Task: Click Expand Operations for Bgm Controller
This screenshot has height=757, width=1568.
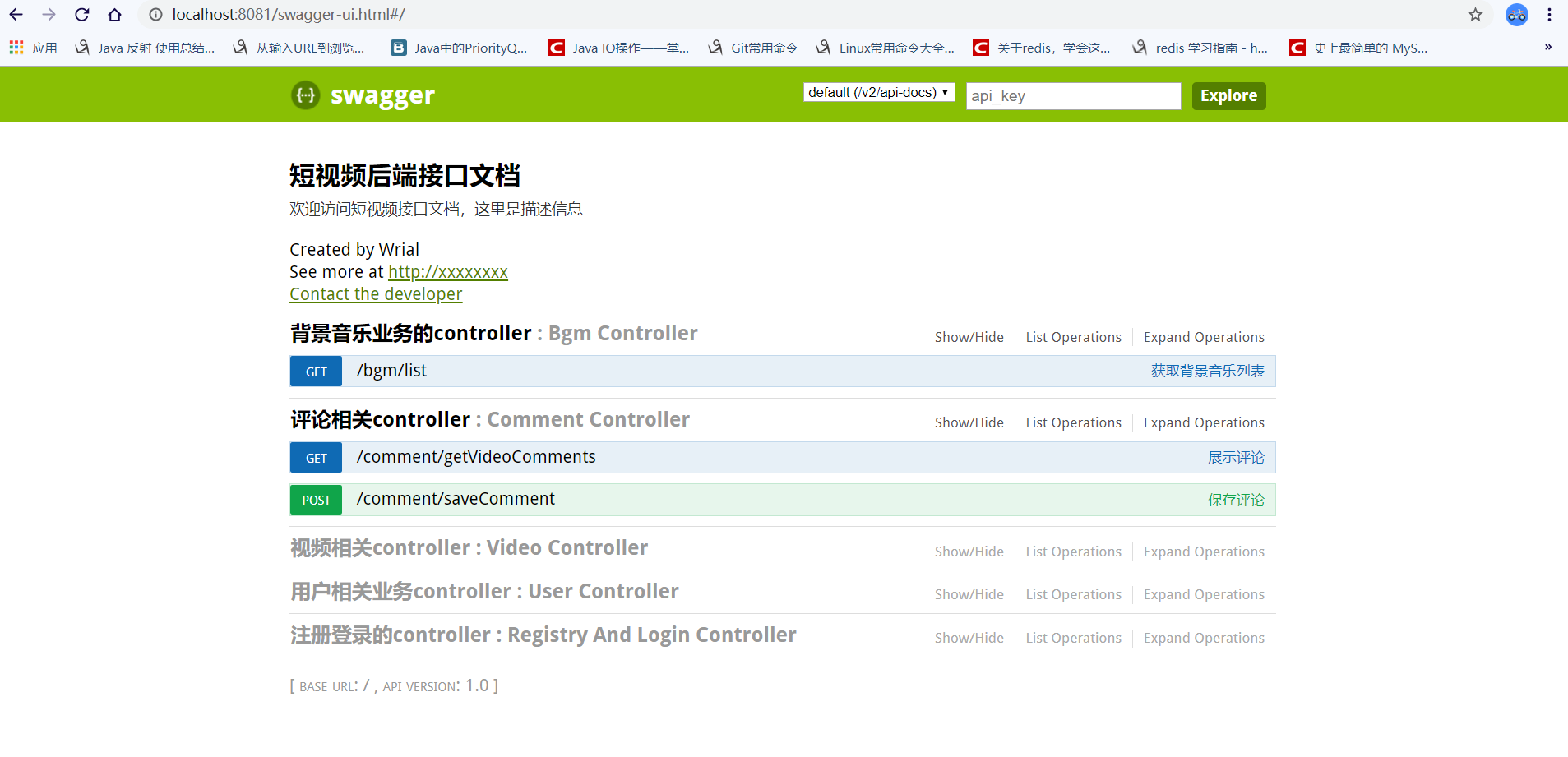Action: click(x=1204, y=337)
